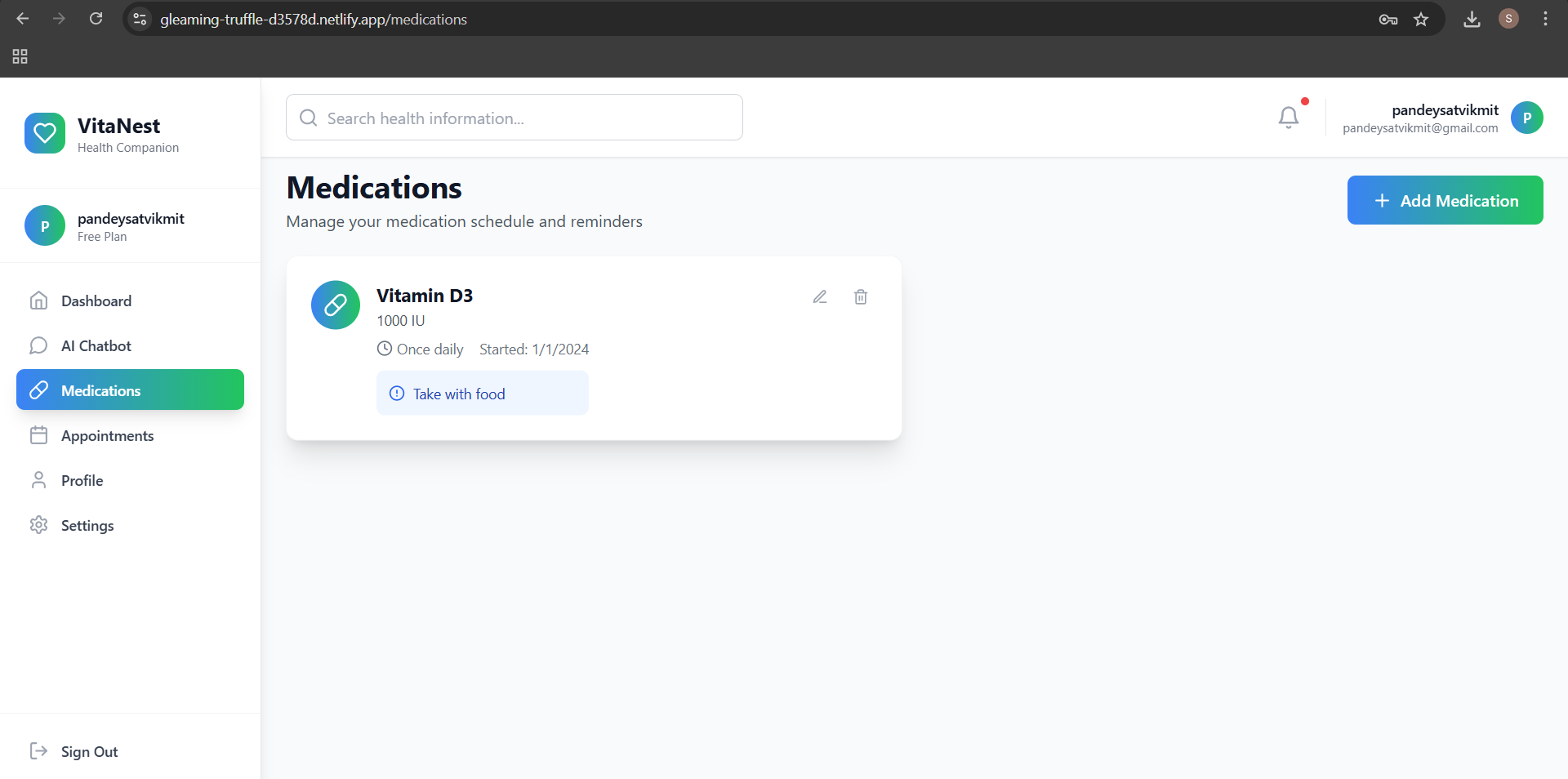Click the Manage your medication schedule subtitle
This screenshot has width=1568, height=779.
[465, 221]
